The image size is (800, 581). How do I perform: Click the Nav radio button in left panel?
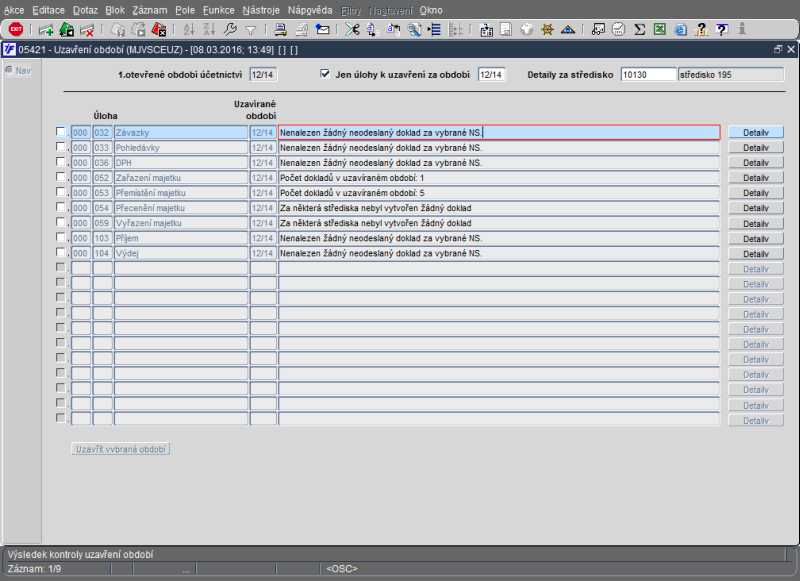(x=9, y=70)
